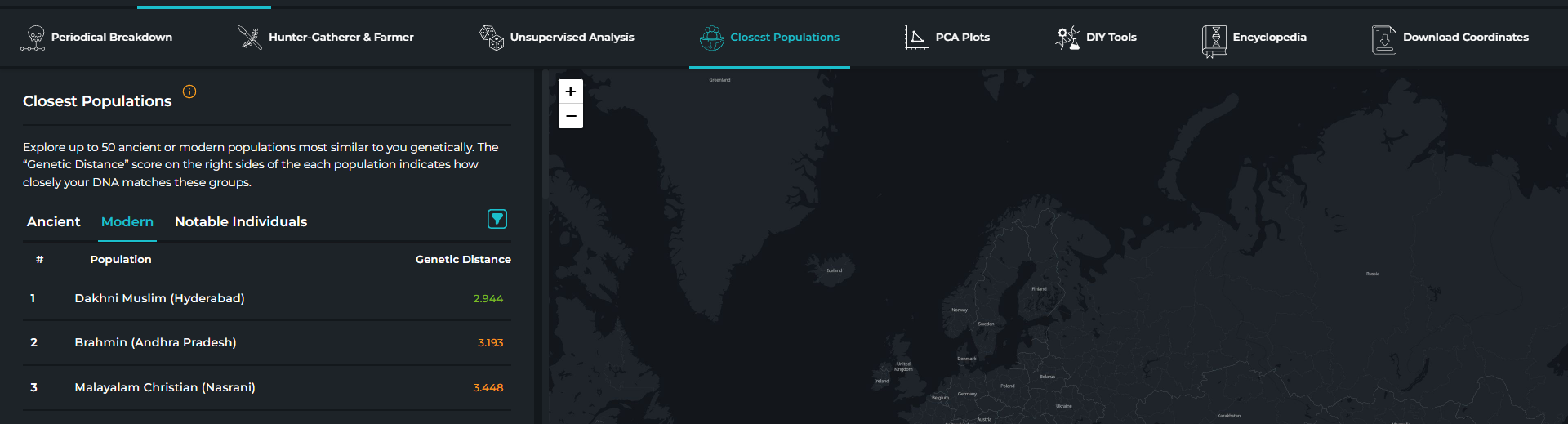
Task: Open the Notable Individuals tab
Action: tap(241, 222)
